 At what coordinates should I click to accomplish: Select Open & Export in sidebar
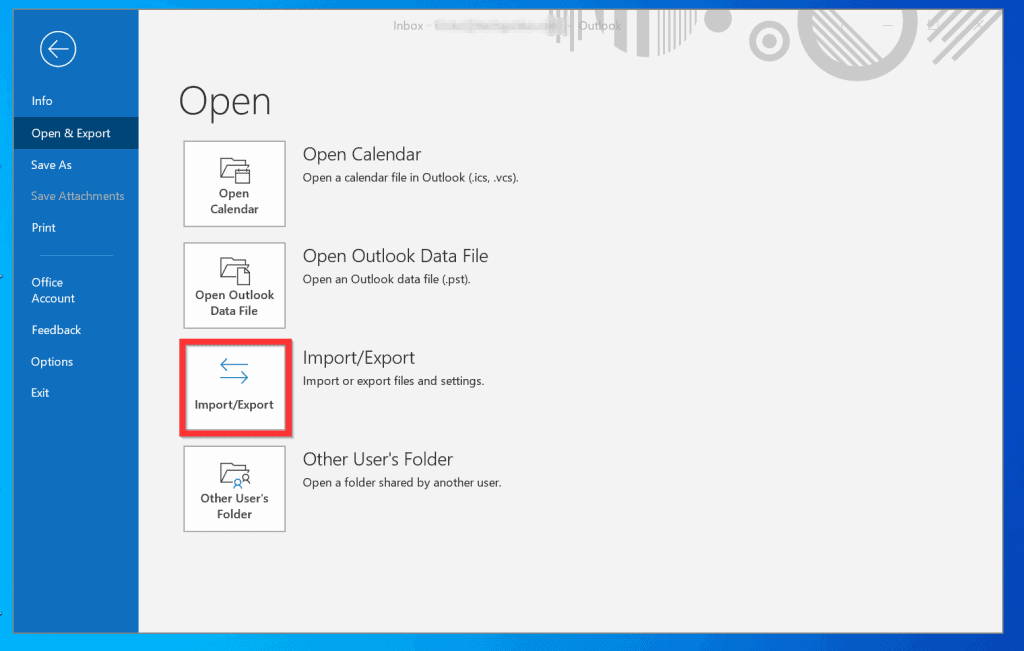coord(76,133)
